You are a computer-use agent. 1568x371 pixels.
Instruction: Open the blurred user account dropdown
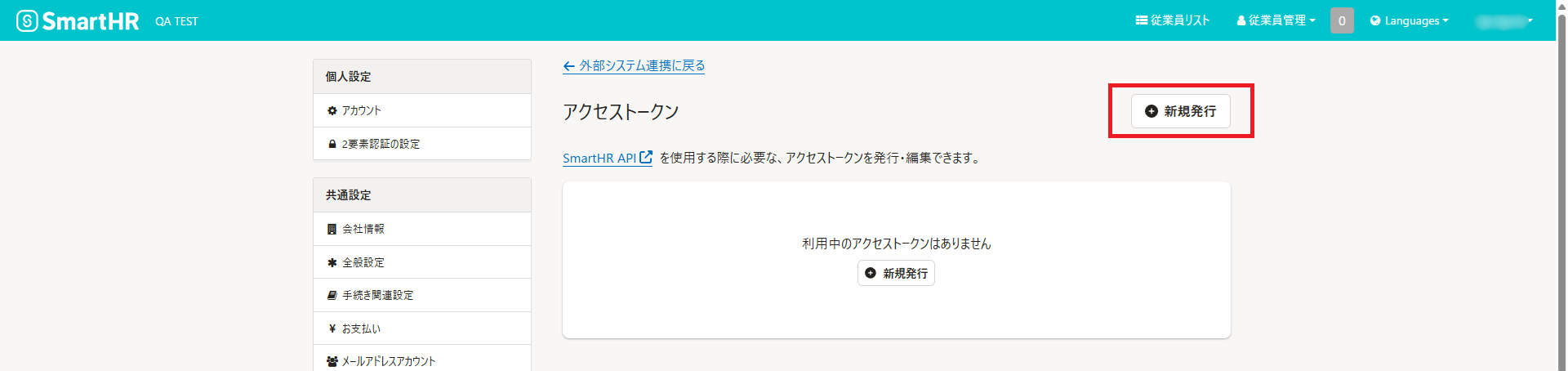[x=1504, y=20]
